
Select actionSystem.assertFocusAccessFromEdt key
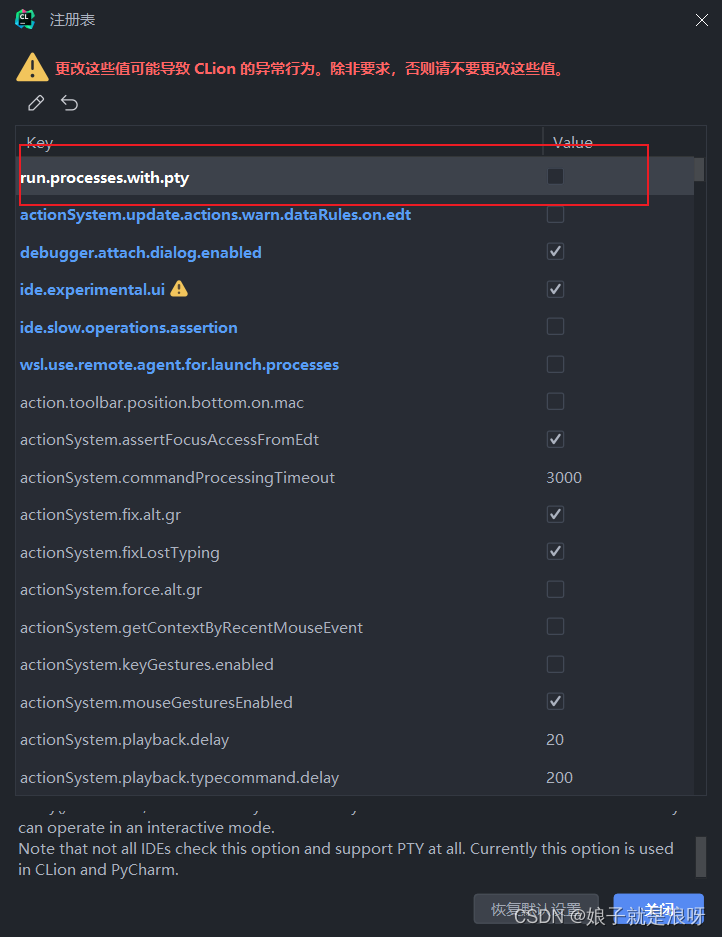pos(169,440)
